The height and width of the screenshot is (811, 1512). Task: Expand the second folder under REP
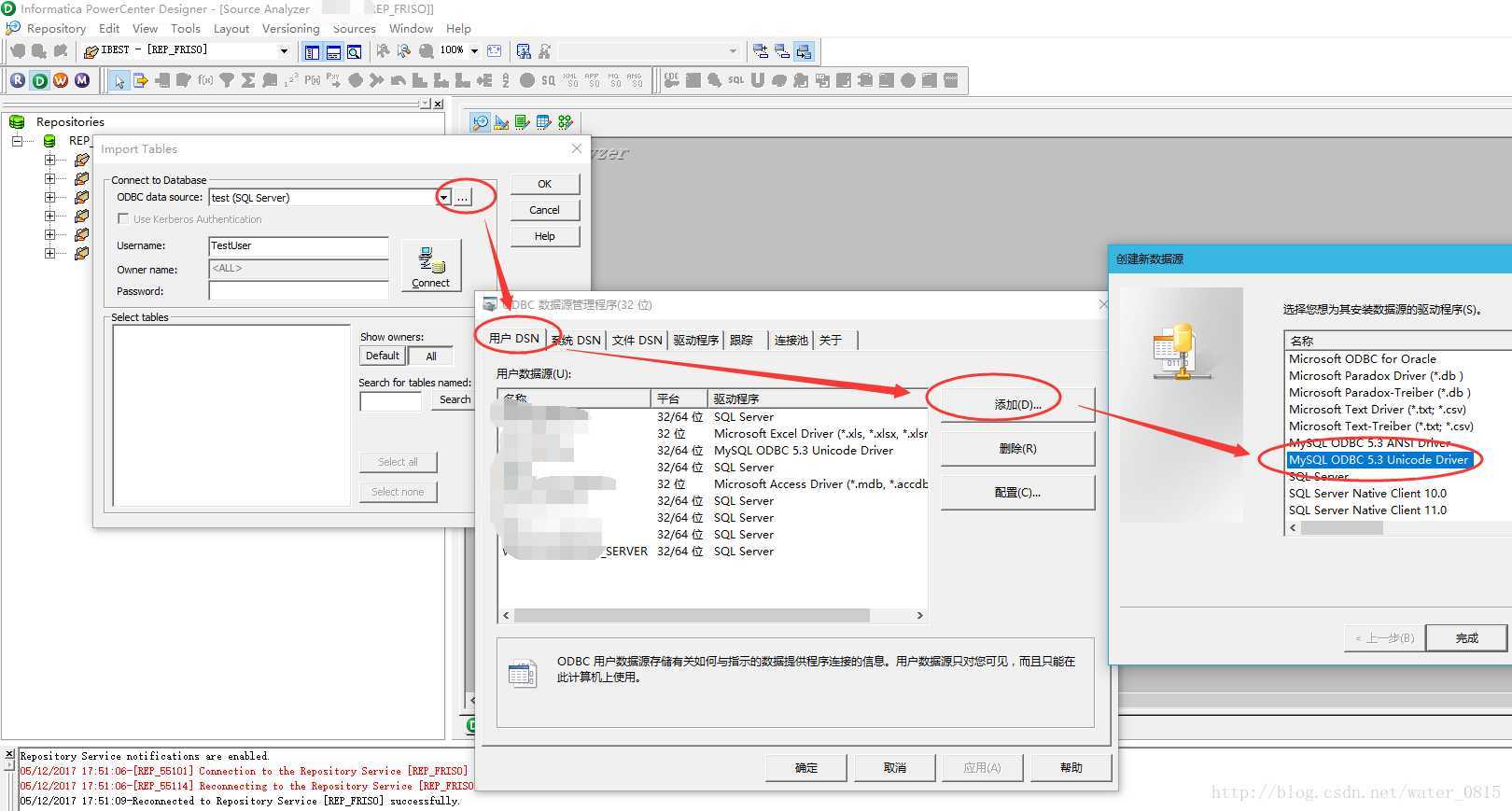click(49, 178)
